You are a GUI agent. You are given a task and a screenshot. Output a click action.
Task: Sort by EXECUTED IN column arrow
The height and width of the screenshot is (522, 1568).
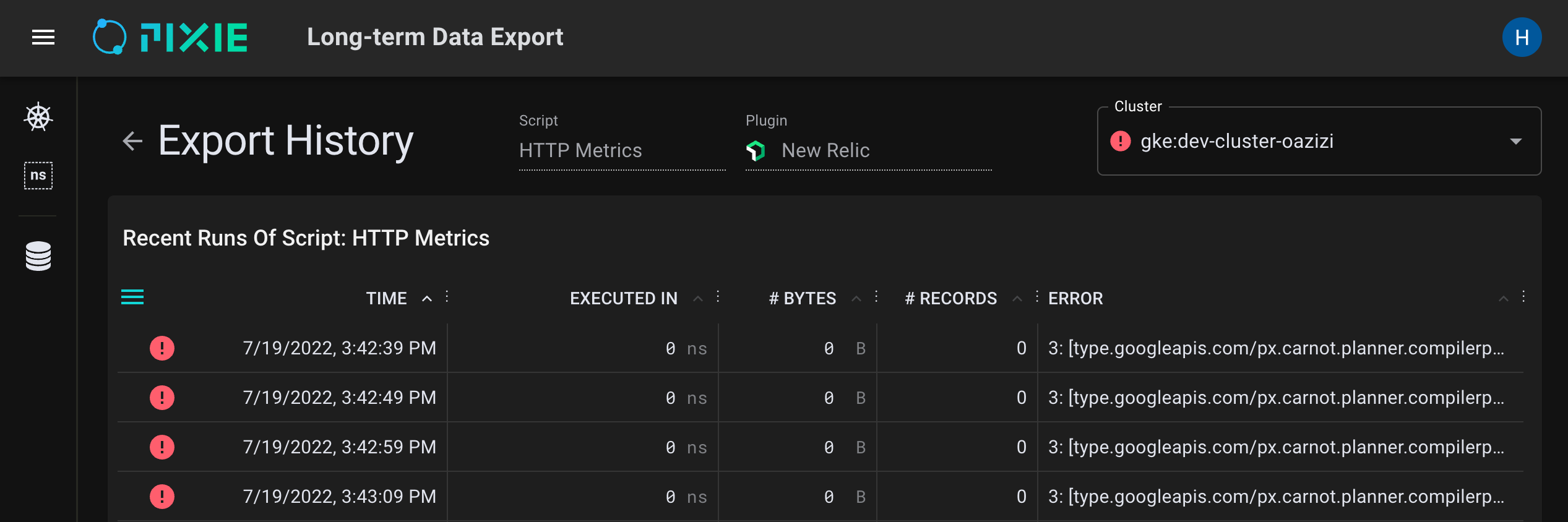click(698, 299)
